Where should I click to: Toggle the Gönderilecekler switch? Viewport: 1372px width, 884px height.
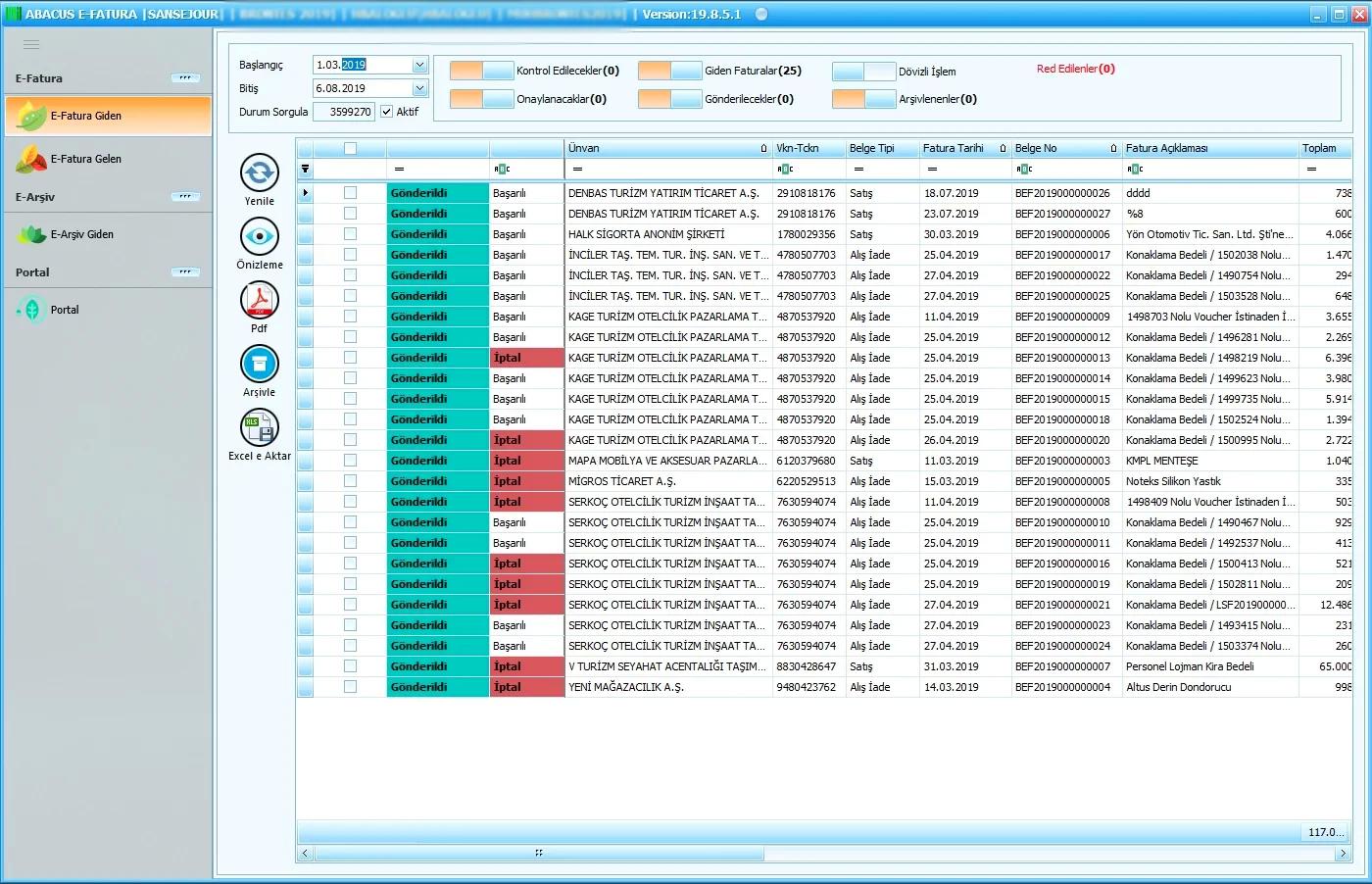click(669, 99)
